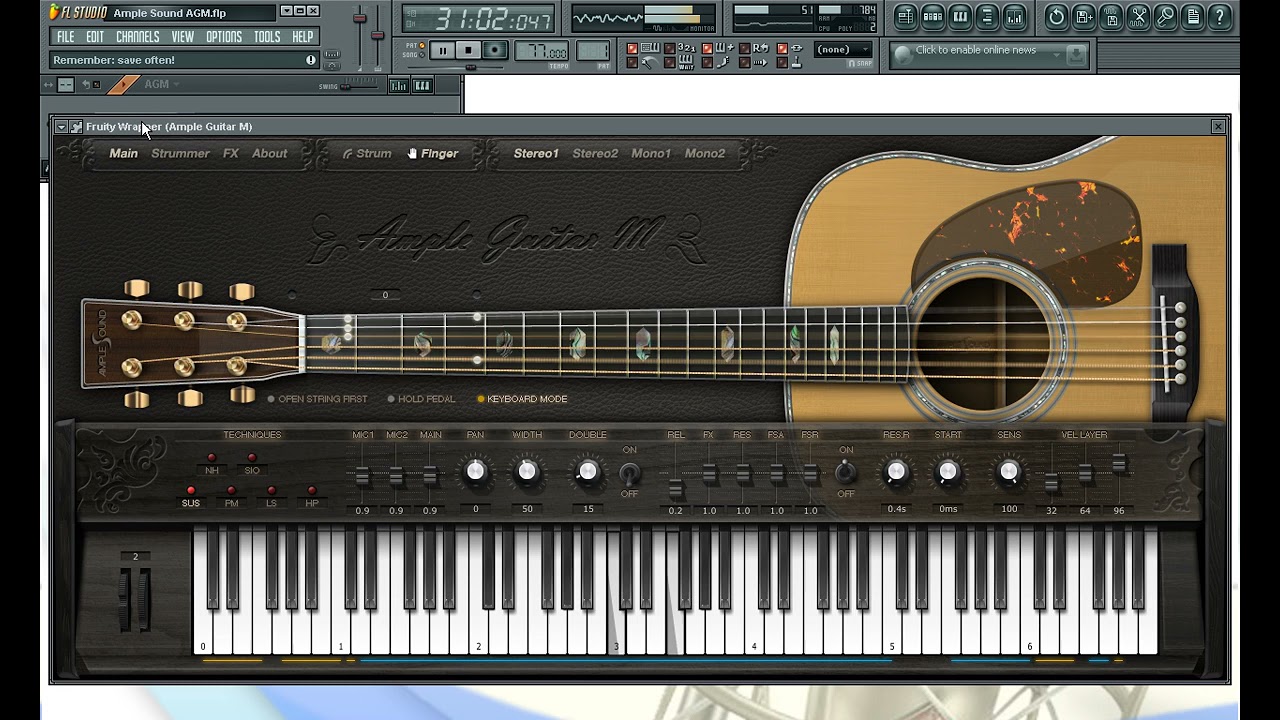Click the online news globe icon
This screenshot has height=720, width=1280.
pyautogui.click(x=903, y=56)
